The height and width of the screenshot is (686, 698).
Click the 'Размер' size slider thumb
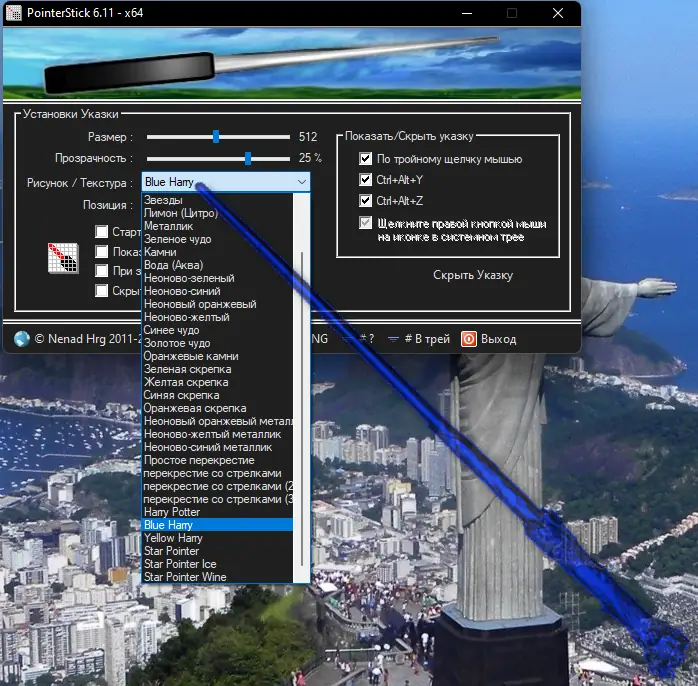coord(216,136)
